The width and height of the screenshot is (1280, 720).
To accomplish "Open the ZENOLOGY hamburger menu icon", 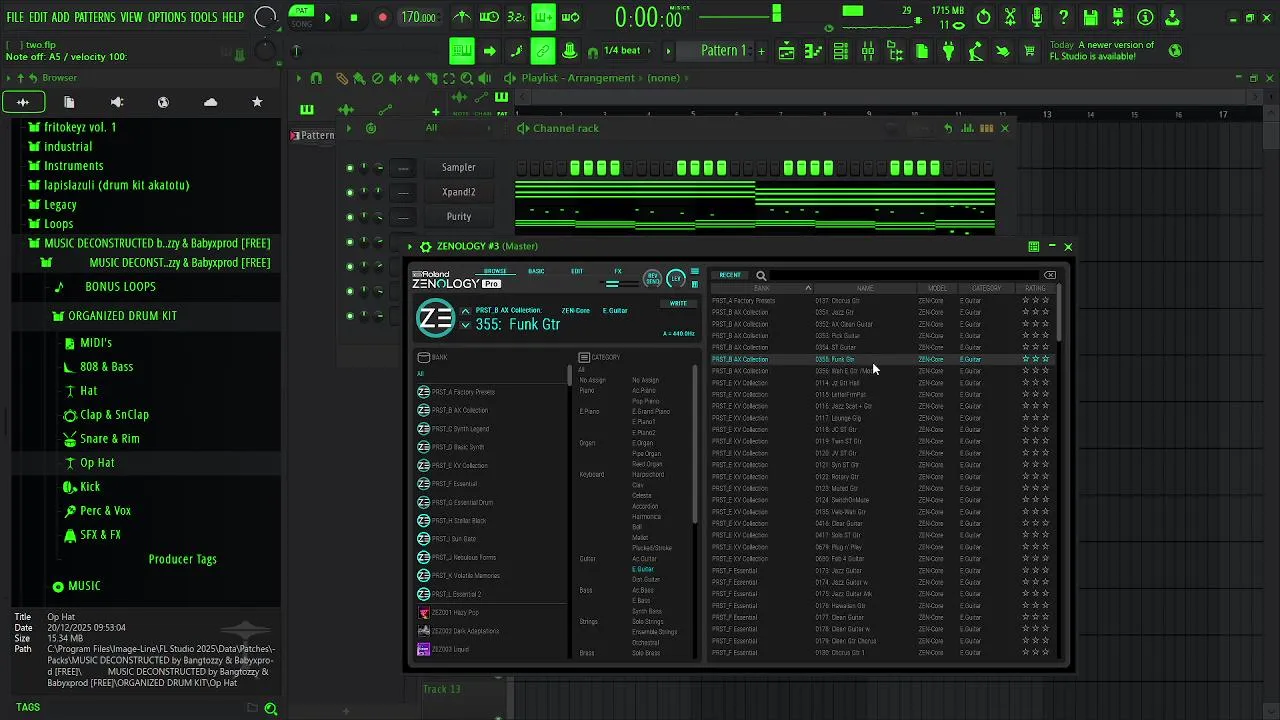I will pos(695,272).
